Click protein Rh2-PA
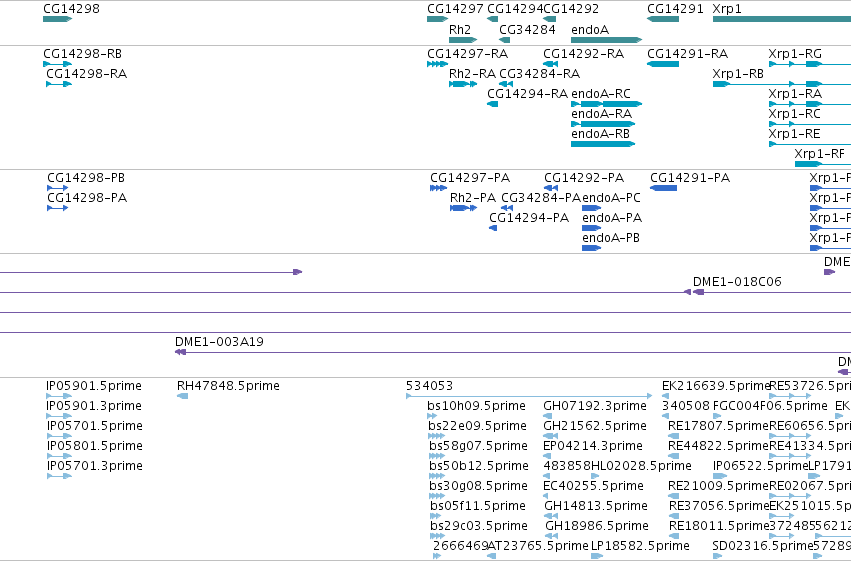Screen dimensions: 851x561 point(463,208)
